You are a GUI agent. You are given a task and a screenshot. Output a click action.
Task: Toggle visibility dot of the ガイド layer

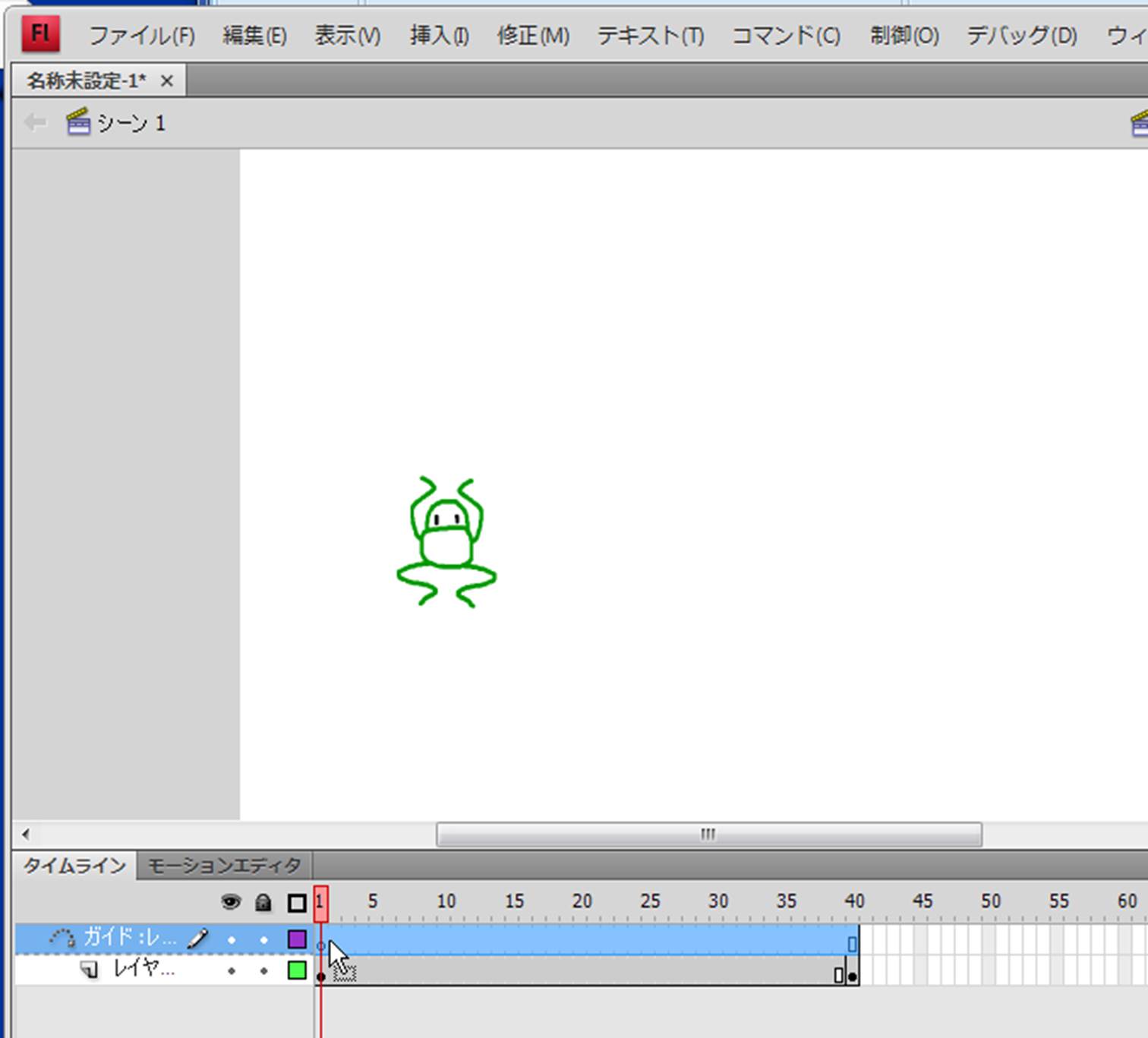(232, 940)
